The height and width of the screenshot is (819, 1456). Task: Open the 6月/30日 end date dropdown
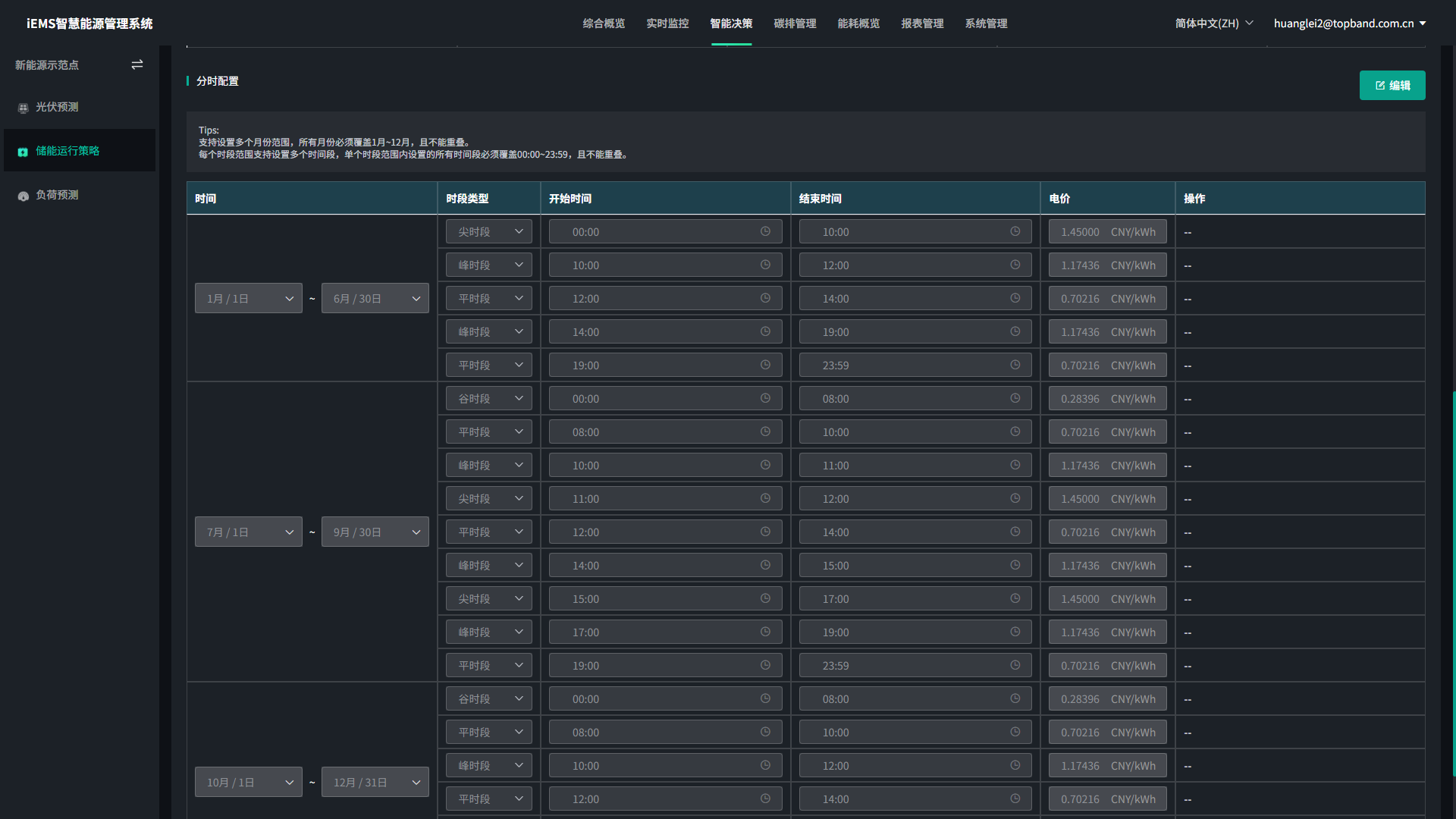point(375,299)
